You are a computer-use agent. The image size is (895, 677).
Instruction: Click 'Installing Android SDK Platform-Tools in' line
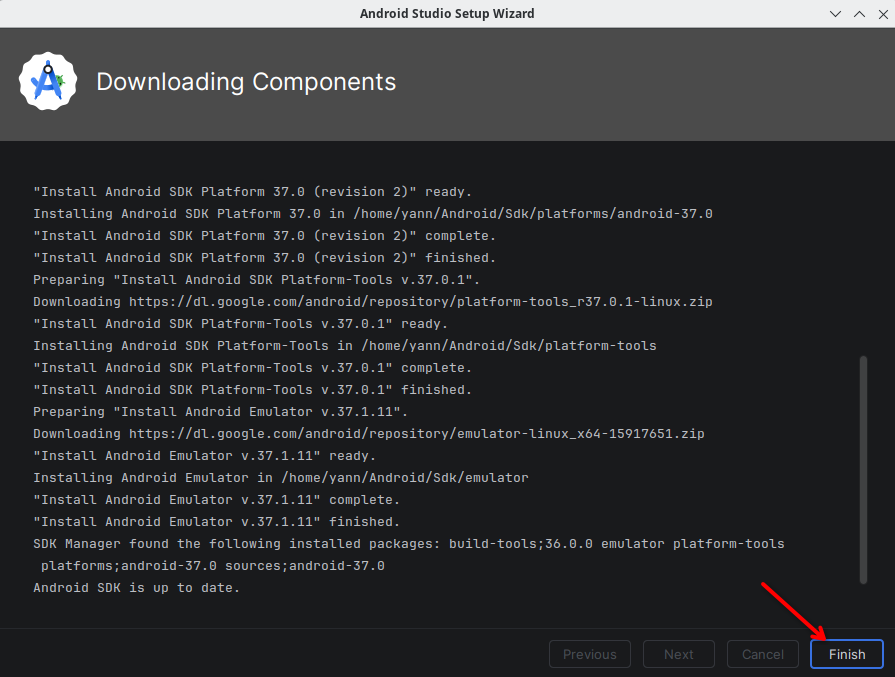click(345, 345)
